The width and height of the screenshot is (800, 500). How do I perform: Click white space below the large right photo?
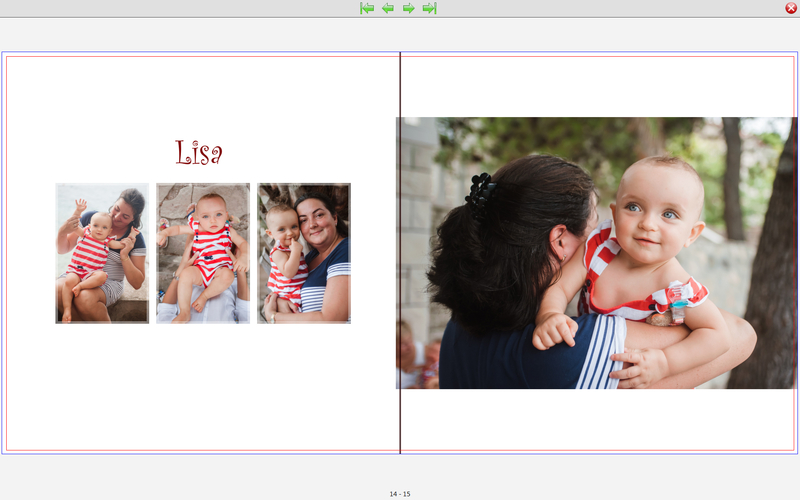(600, 420)
